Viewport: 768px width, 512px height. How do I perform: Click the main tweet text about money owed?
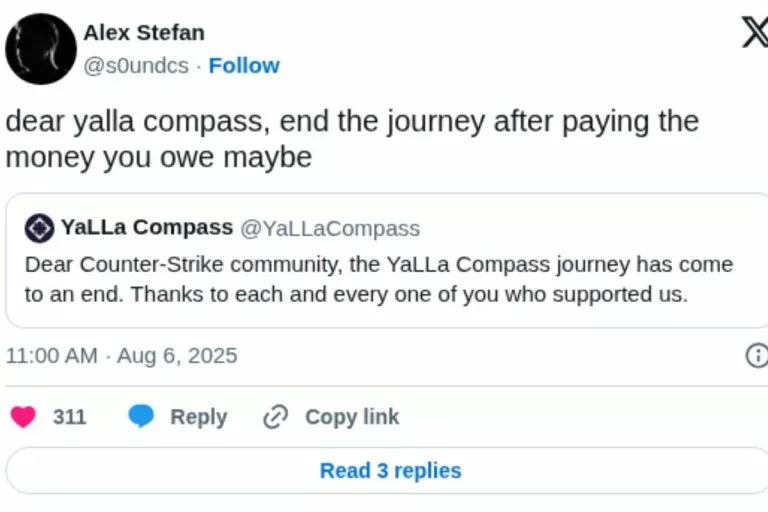click(x=352, y=139)
